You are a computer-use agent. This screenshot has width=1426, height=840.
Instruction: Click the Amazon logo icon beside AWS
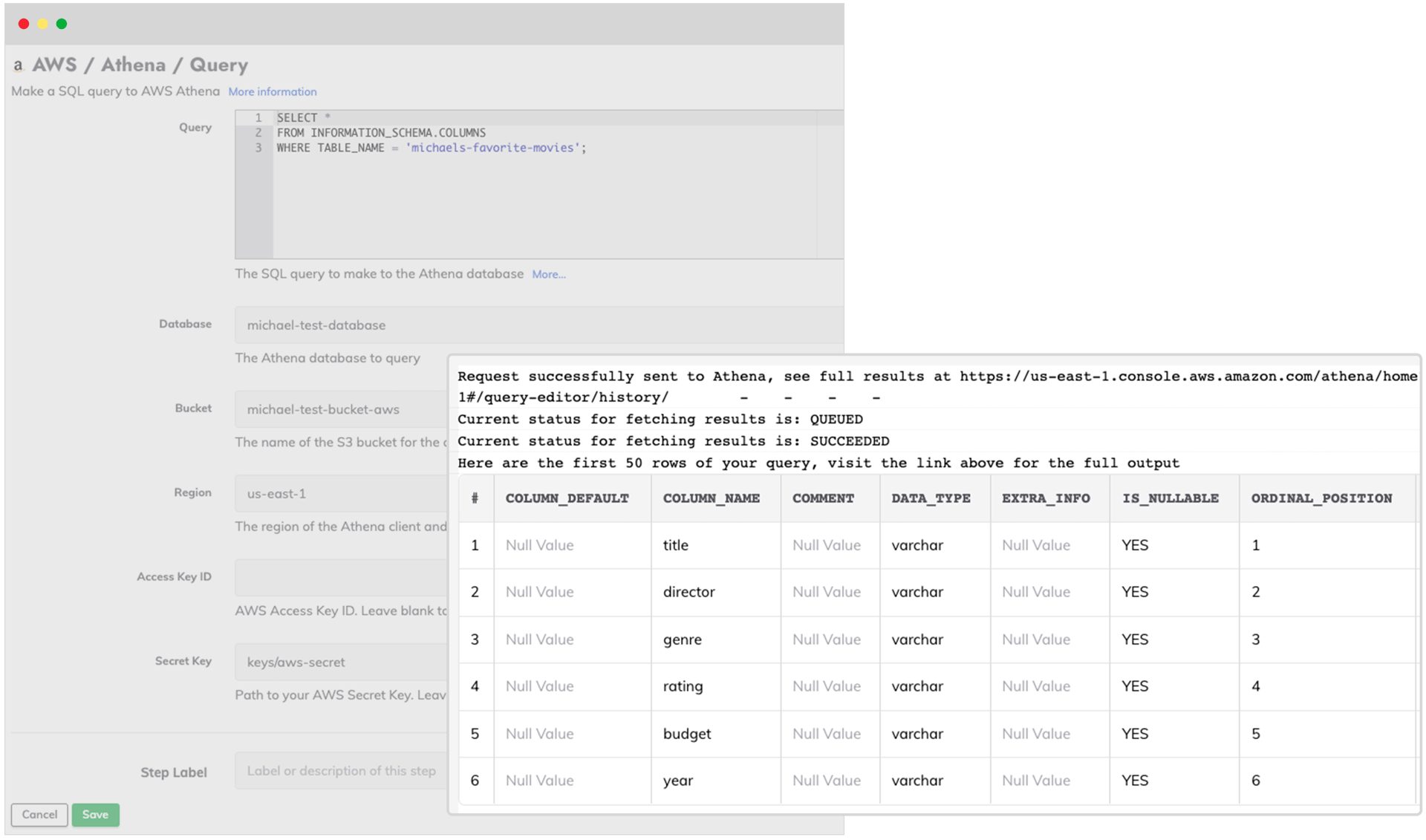(x=19, y=65)
